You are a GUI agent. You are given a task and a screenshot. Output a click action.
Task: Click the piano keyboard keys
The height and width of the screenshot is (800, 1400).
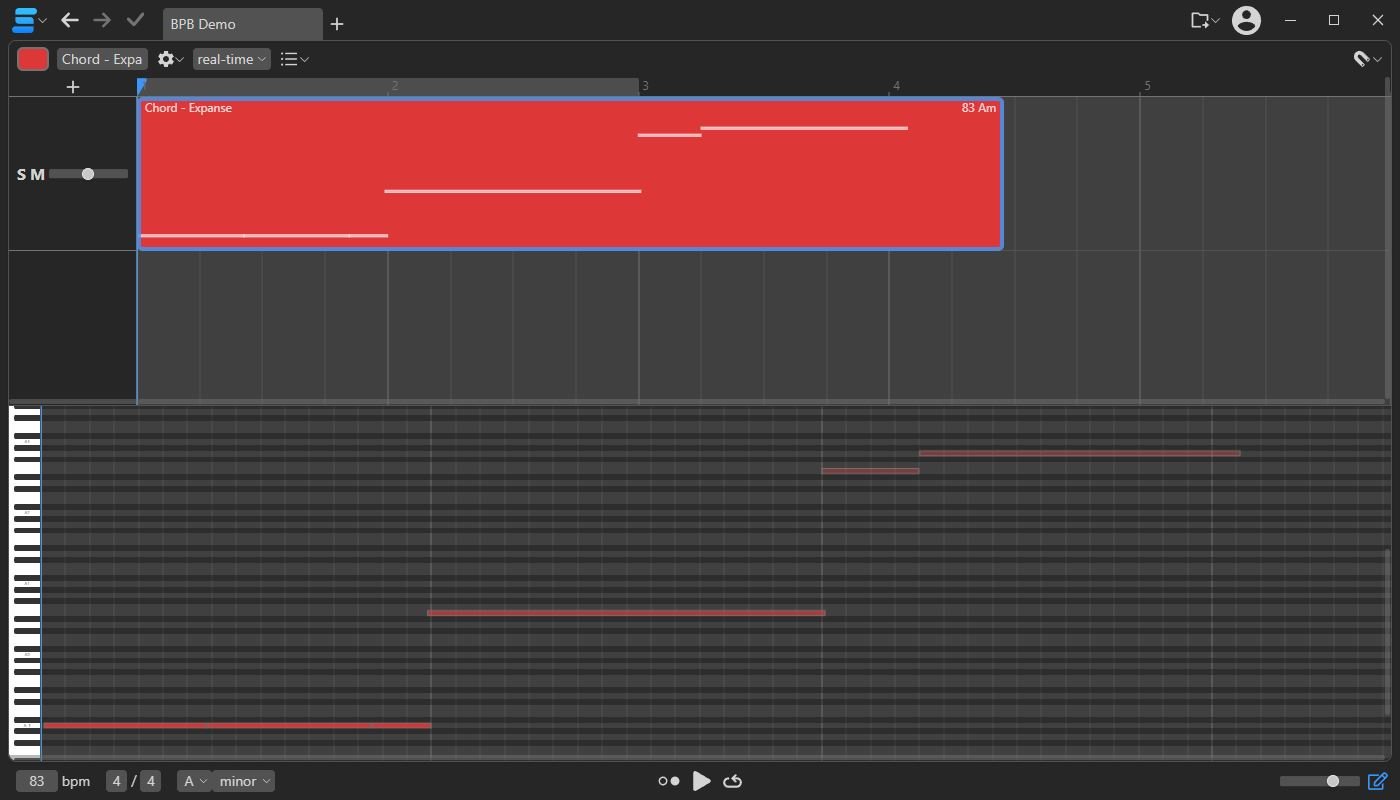pyautogui.click(x=25, y=582)
